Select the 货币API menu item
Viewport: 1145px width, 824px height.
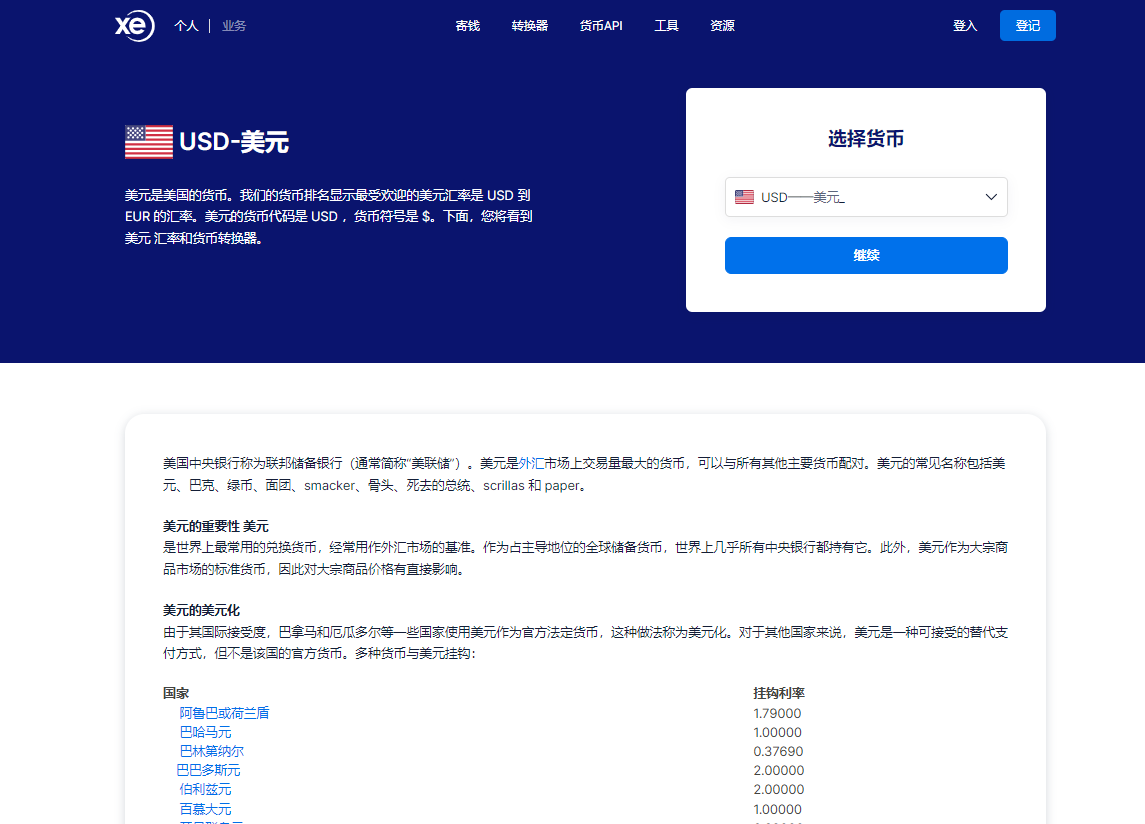click(x=600, y=26)
